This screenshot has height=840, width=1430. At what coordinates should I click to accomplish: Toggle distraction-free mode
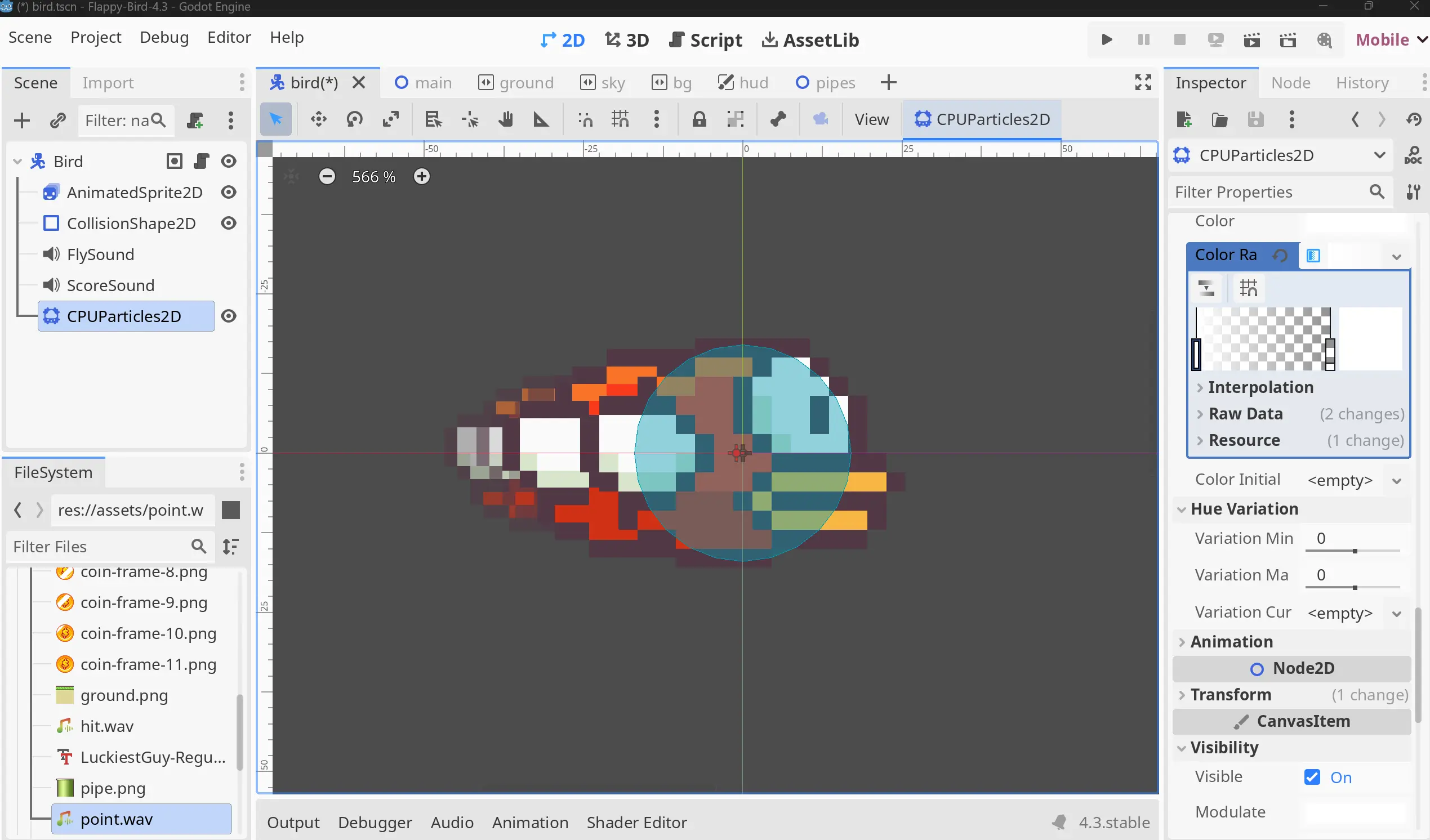point(1143,83)
